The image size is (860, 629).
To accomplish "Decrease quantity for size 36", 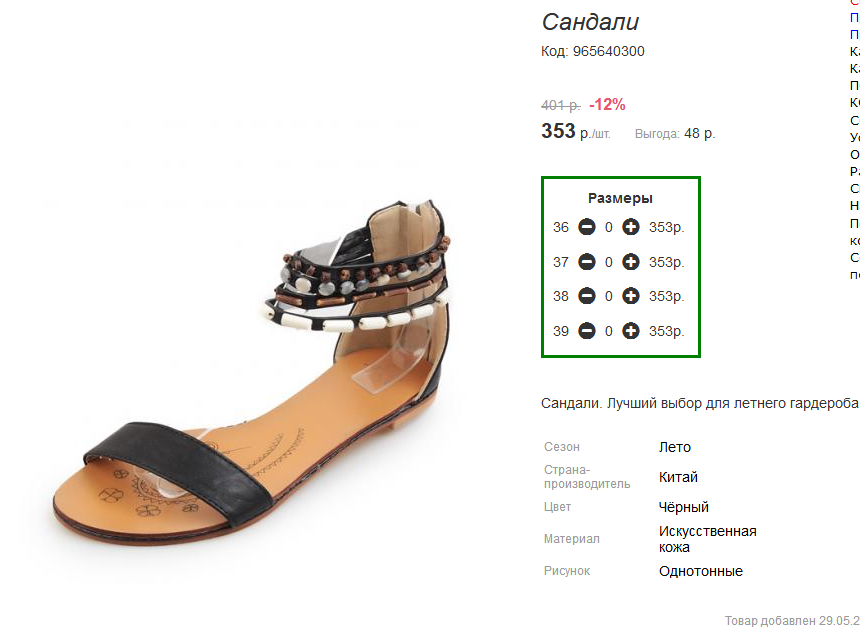I will coord(587,227).
